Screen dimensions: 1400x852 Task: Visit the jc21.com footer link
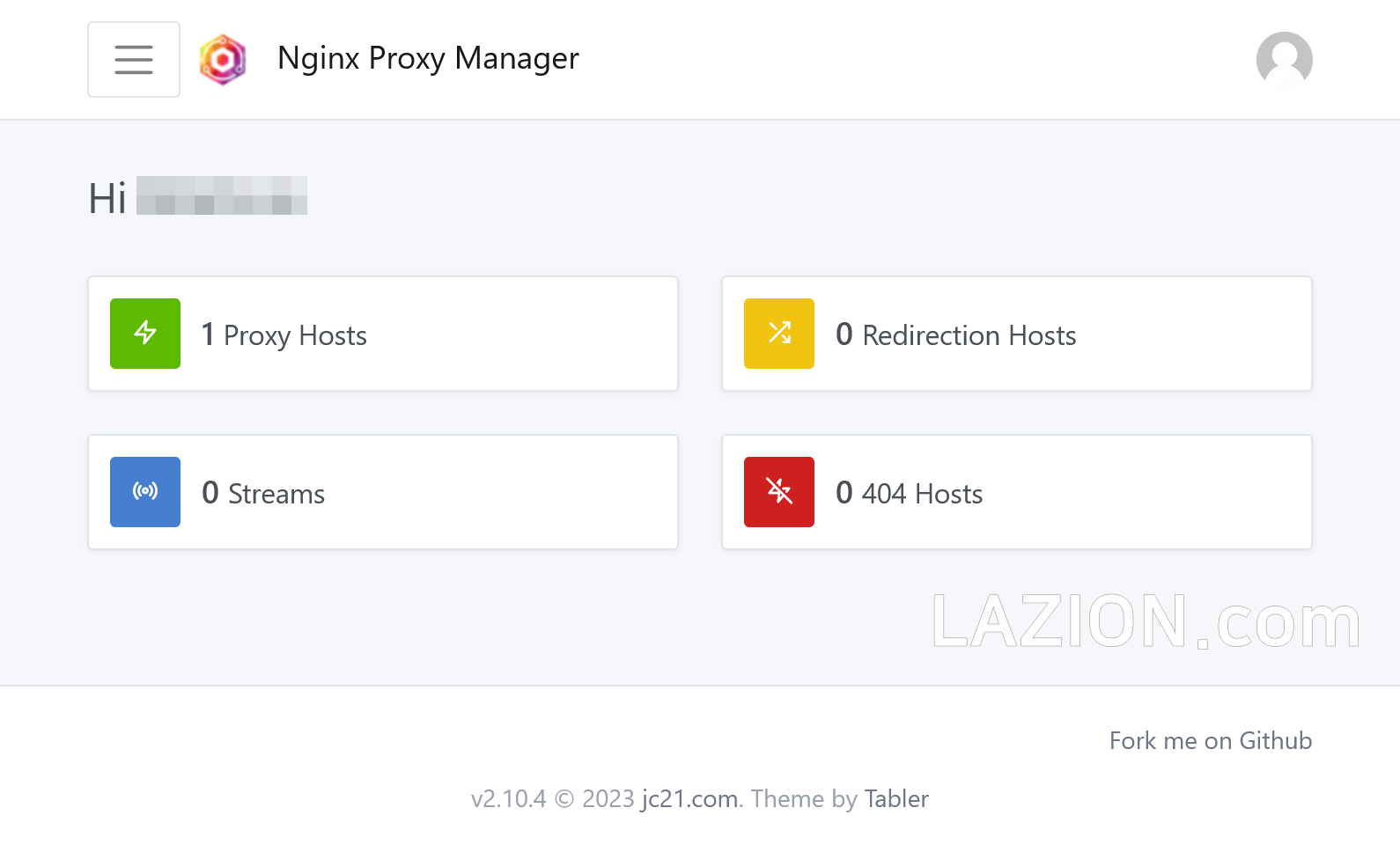690,799
